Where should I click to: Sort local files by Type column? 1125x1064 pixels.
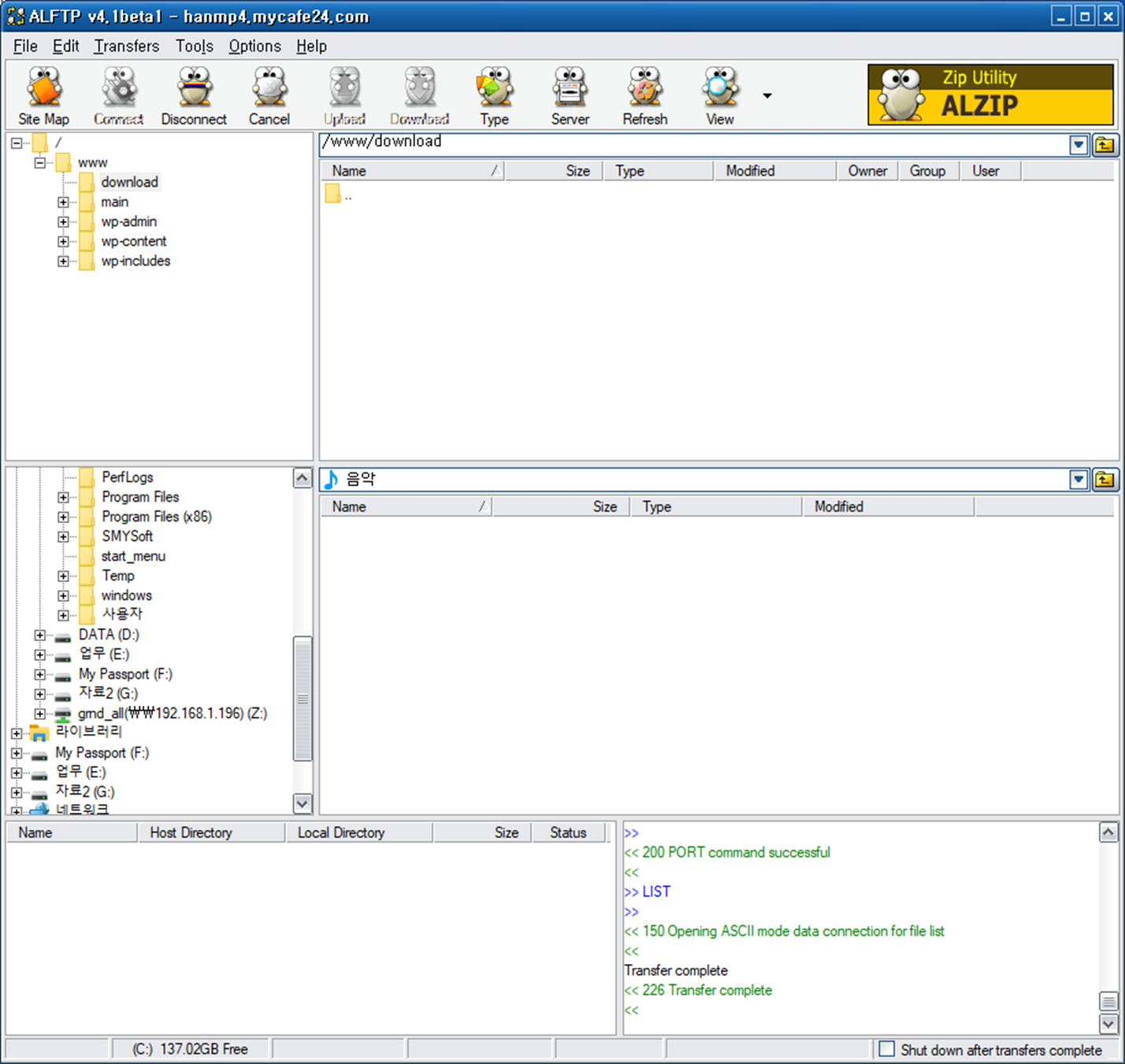pyautogui.click(x=716, y=506)
